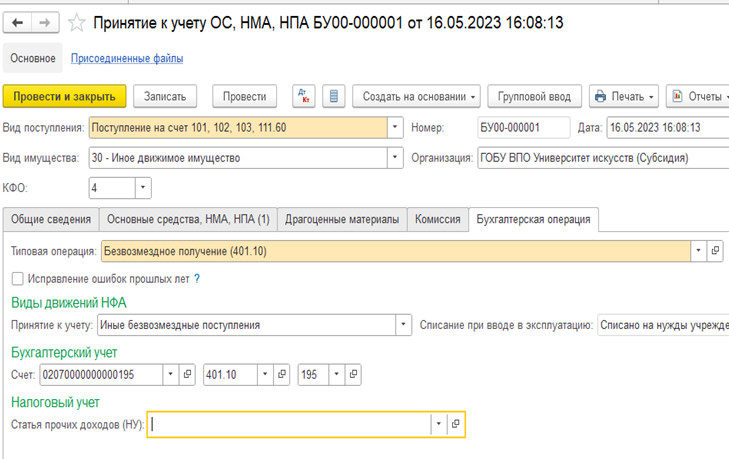Click the printer icon of Печать
The height and width of the screenshot is (459, 729).
(x=600, y=96)
